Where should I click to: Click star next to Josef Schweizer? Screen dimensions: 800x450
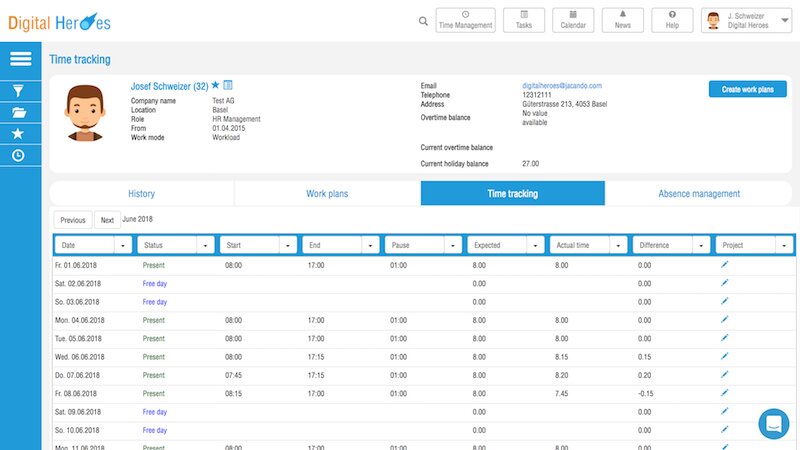215,86
